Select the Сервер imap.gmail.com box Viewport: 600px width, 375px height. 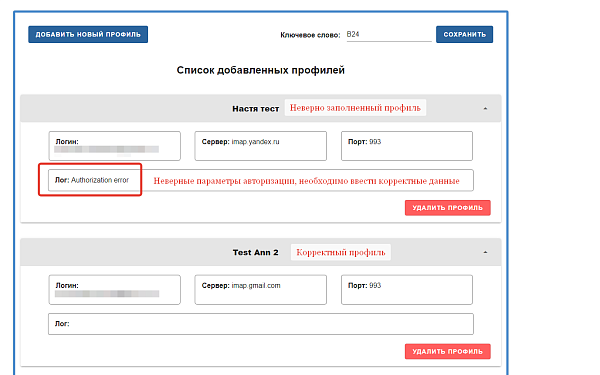pos(261,290)
